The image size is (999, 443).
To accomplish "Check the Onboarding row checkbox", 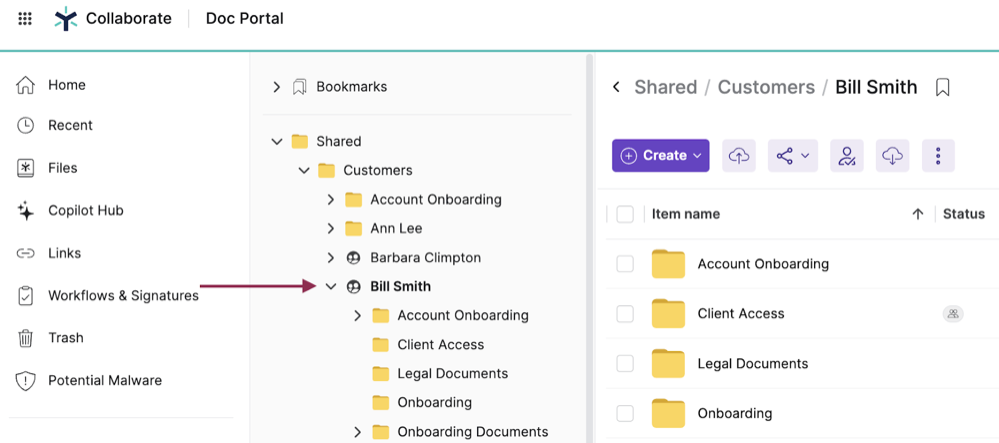I will point(625,414).
